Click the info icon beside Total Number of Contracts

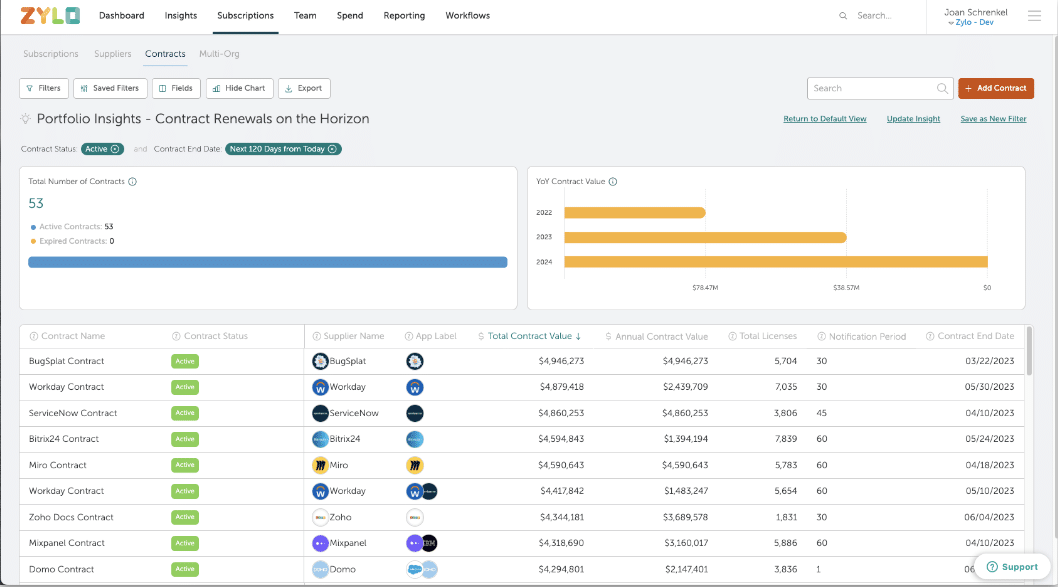(x=132, y=182)
